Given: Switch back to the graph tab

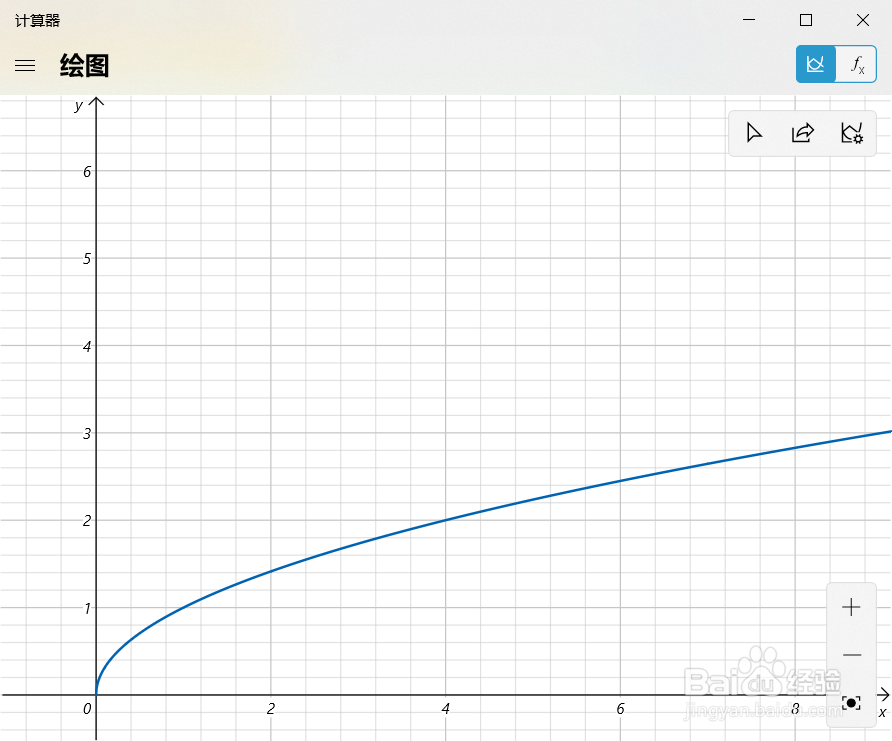Looking at the screenshot, I should (816, 63).
